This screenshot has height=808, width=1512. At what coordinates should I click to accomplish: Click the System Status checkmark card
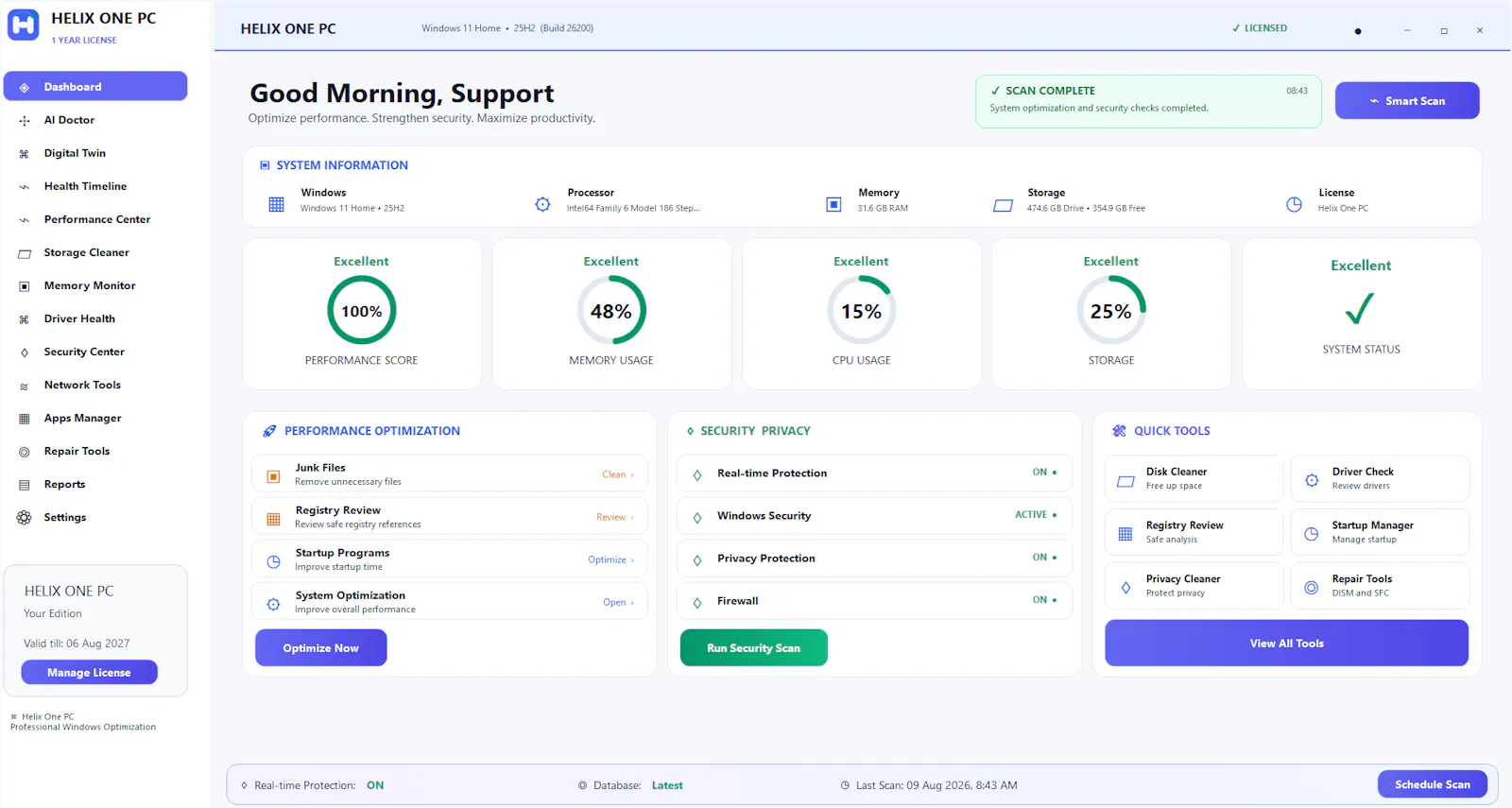[x=1362, y=314]
